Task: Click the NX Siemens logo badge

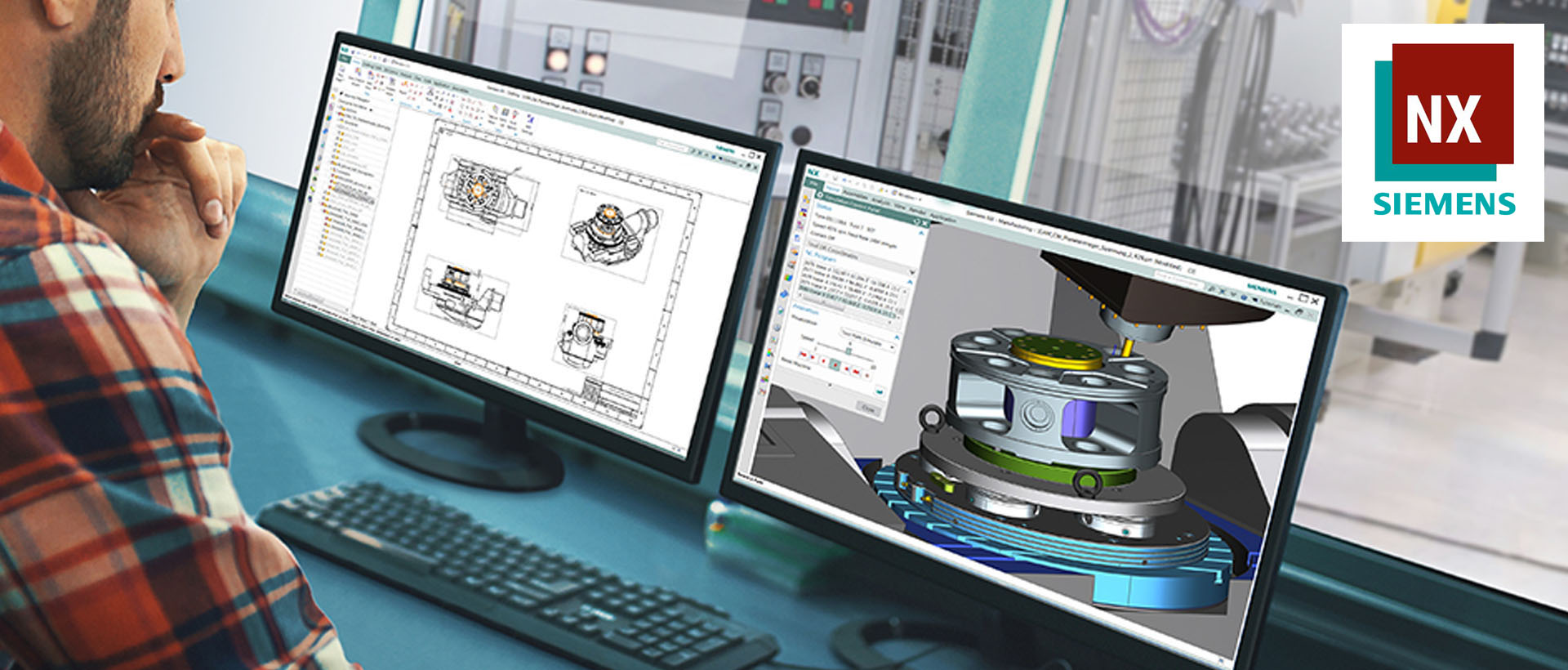Action: pos(1442,132)
